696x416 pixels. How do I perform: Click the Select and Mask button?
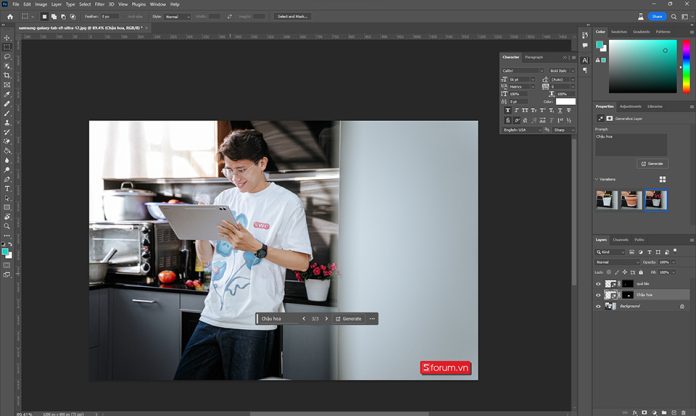point(293,16)
